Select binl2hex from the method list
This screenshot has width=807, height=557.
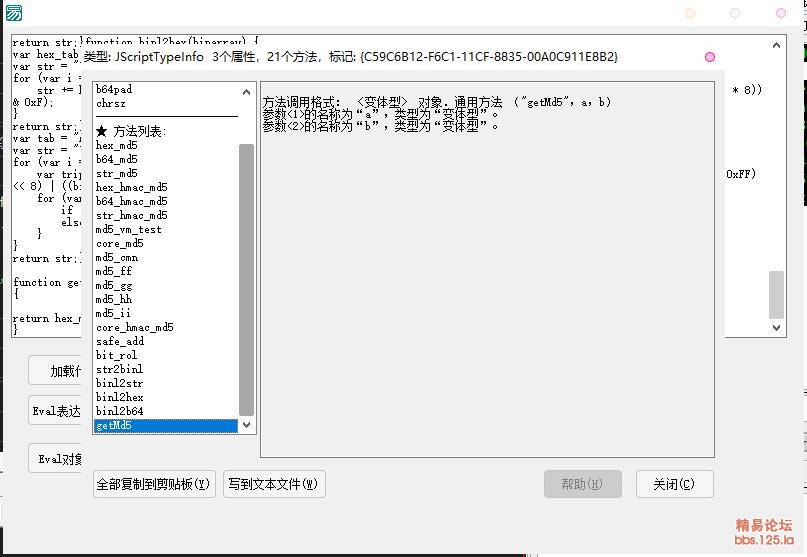(x=119, y=398)
